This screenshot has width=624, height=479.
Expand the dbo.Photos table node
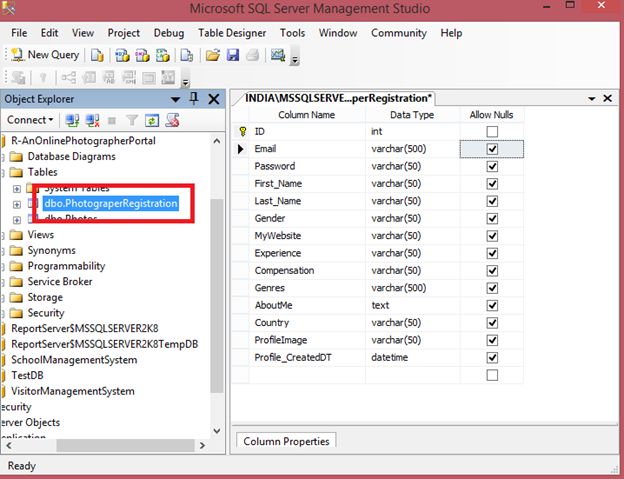pos(17,220)
